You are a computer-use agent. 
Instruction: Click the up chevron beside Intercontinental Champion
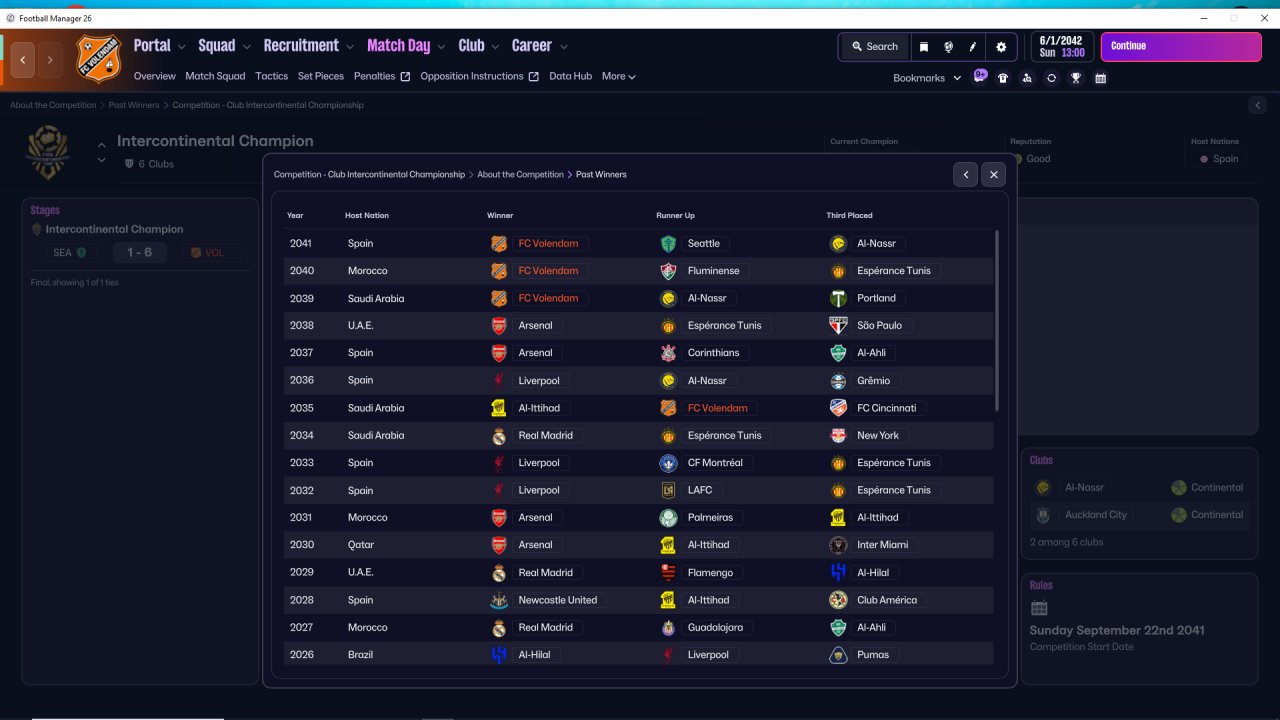101,145
